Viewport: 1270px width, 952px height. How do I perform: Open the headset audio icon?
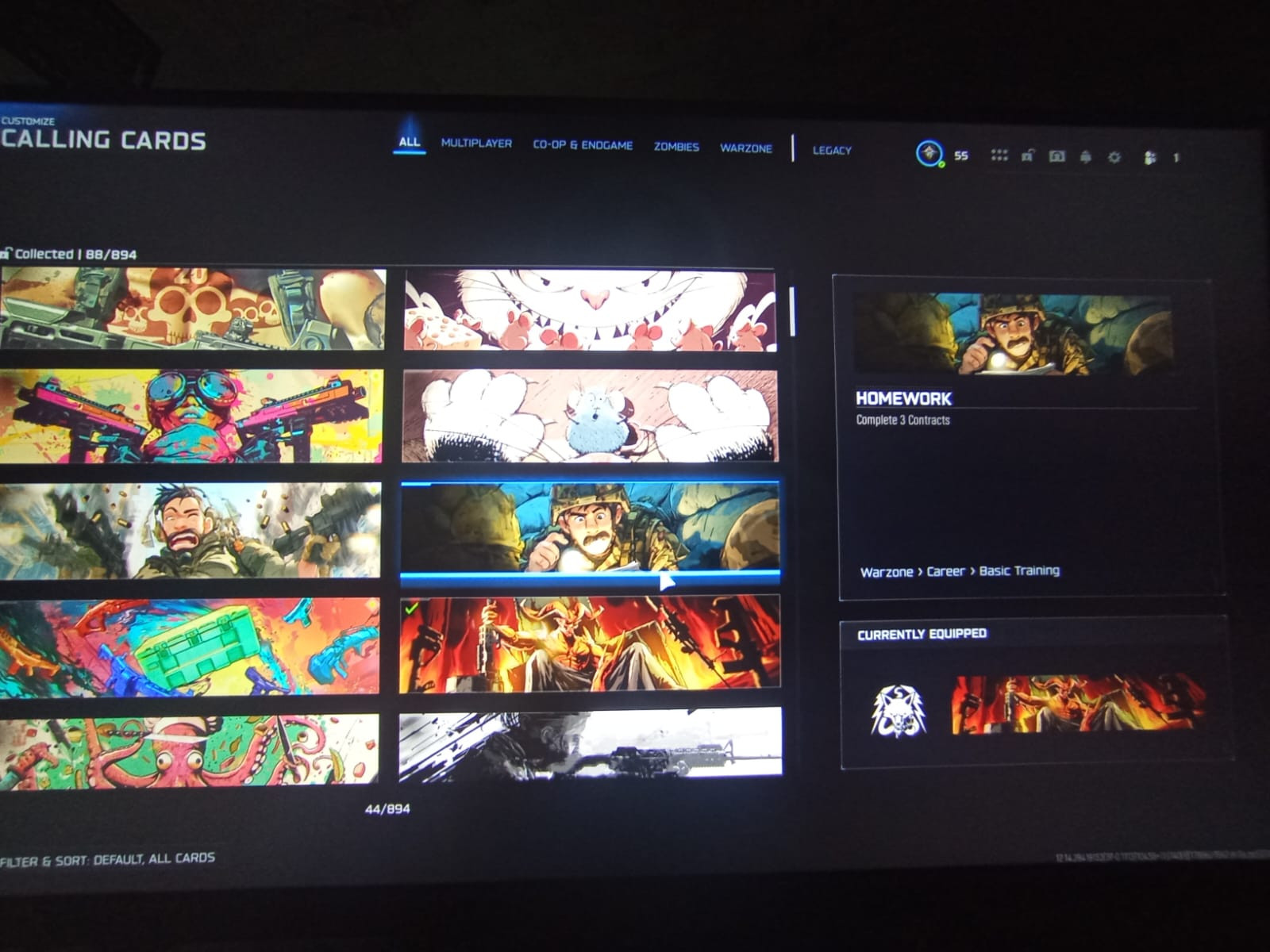pyautogui.click(x=1056, y=156)
